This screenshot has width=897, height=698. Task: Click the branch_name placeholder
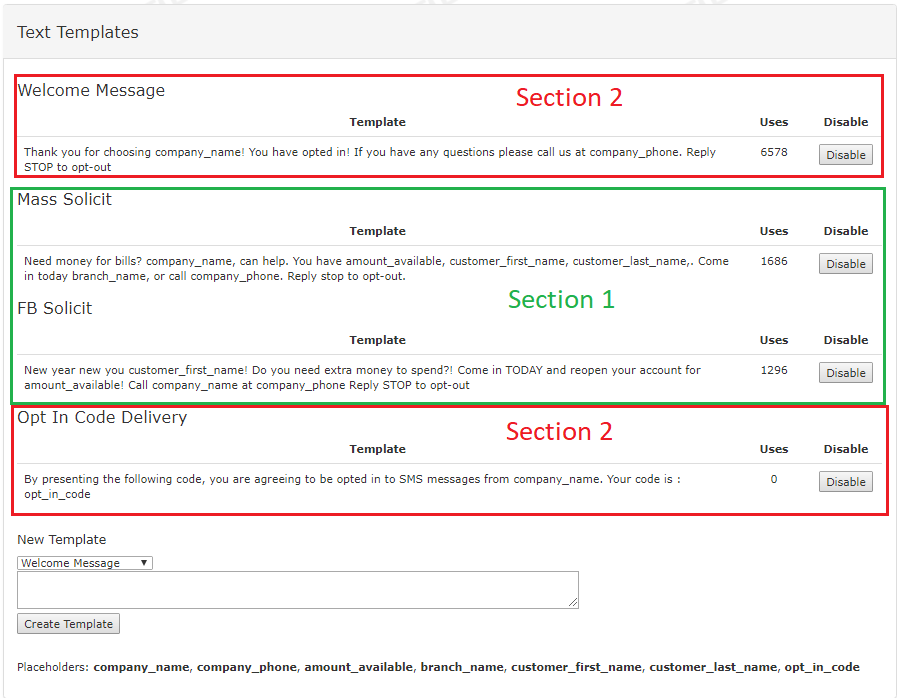coord(462,667)
